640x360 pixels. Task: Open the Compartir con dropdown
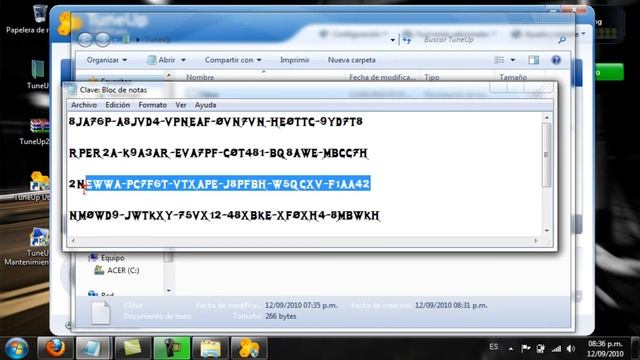pos(233,60)
